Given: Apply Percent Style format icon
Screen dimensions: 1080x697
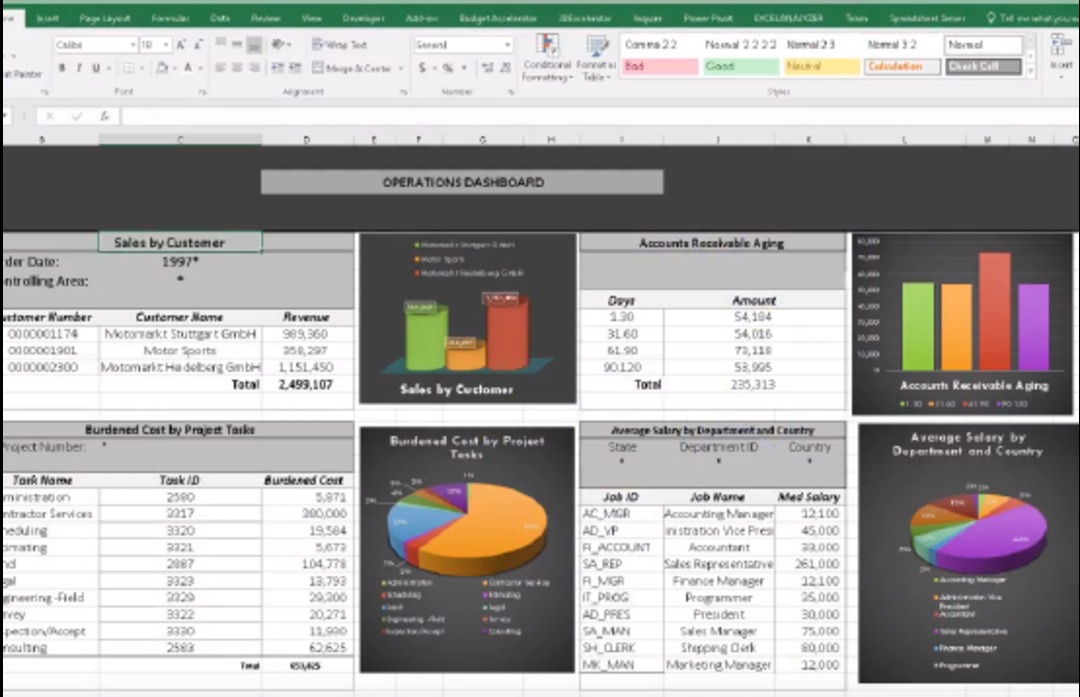Looking at the screenshot, I should (448, 67).
